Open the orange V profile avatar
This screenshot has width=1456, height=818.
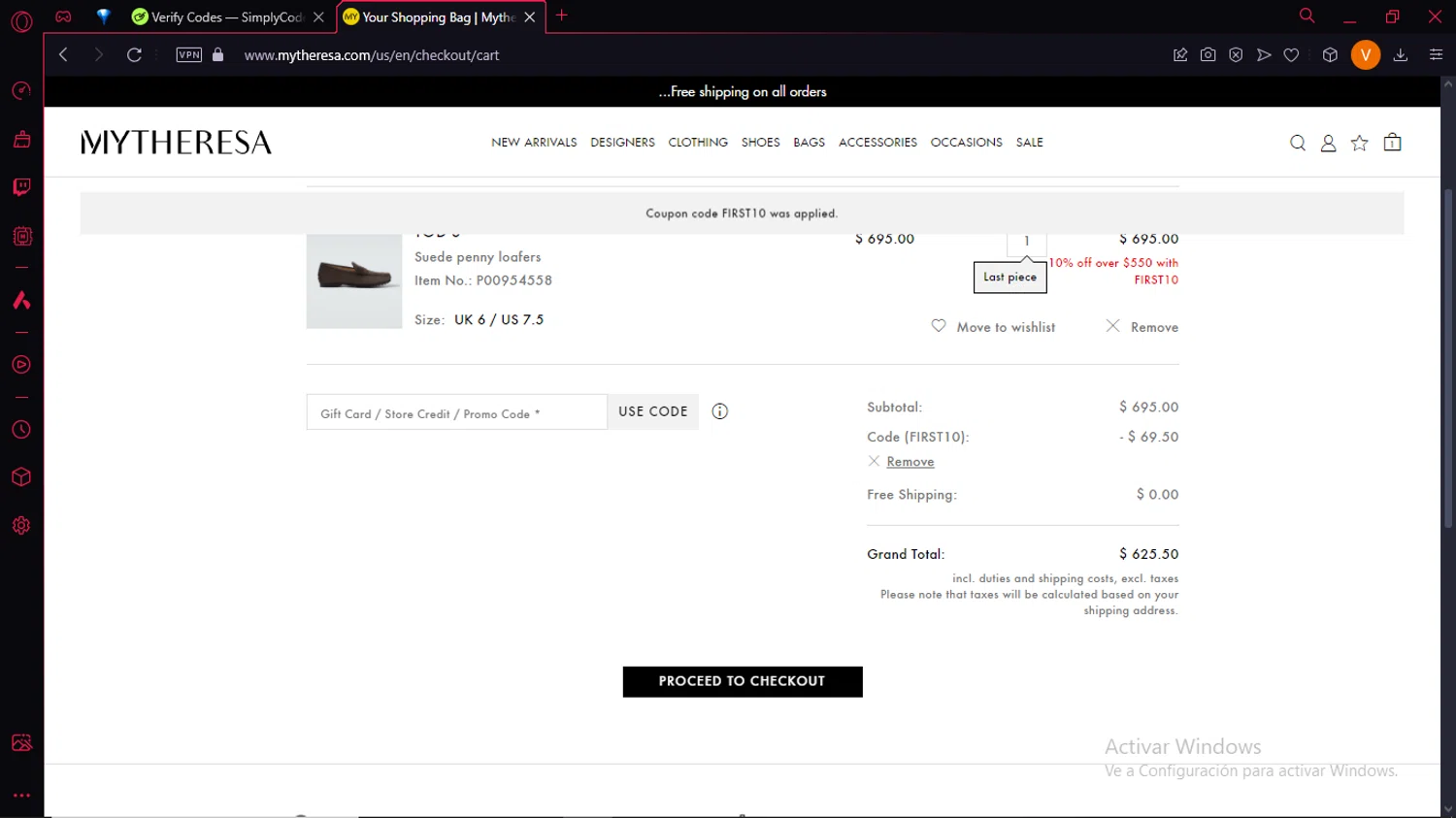click(x=1366, y=55)
